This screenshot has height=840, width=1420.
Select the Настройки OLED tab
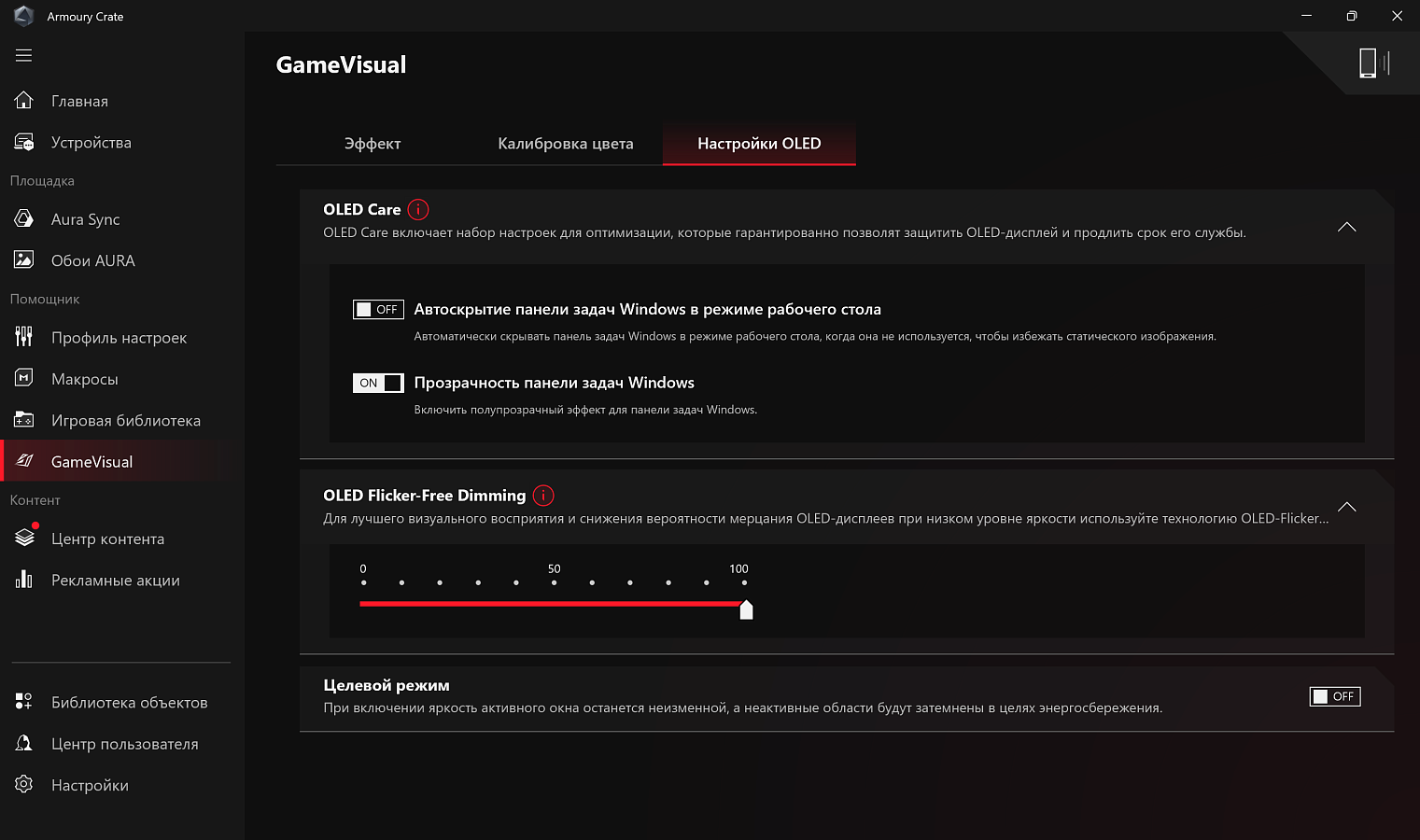[759, 143]
